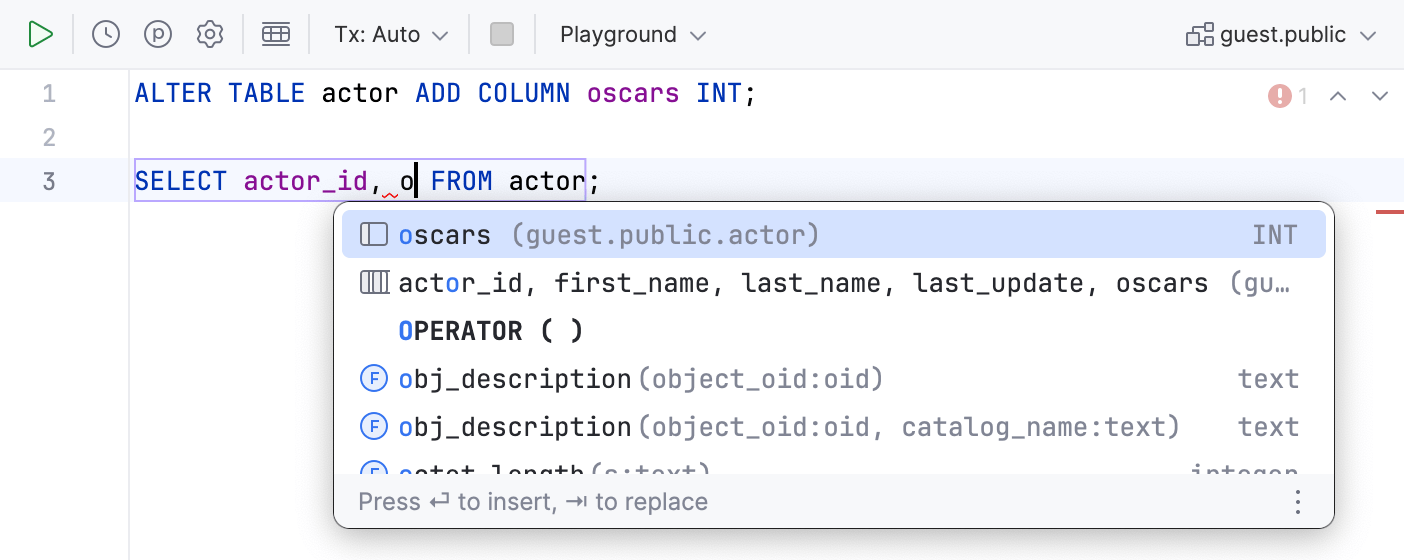Open the guest.public schema selector
This screenshot has height=560, width=1404.
click(1281, 35)
